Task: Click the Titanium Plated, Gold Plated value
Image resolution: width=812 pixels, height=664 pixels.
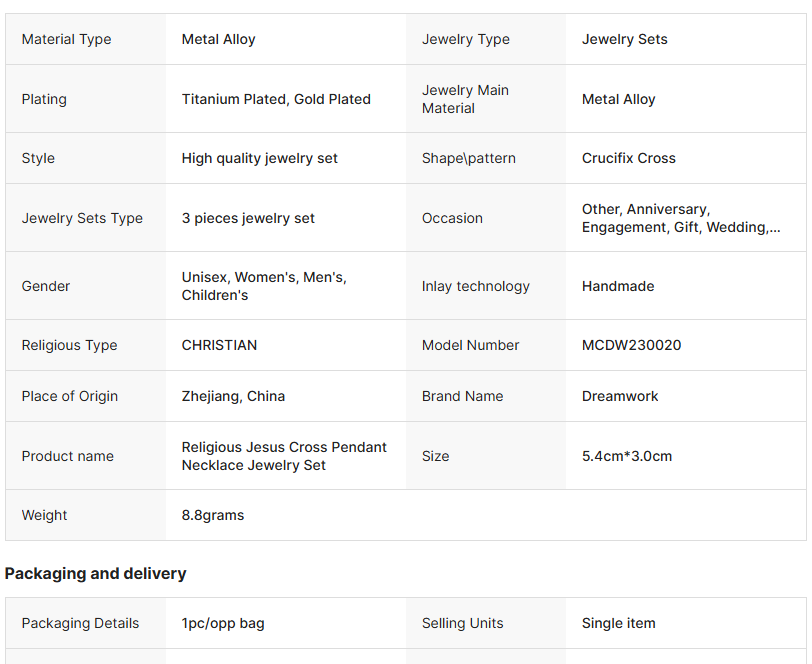Action: [276, 99]
